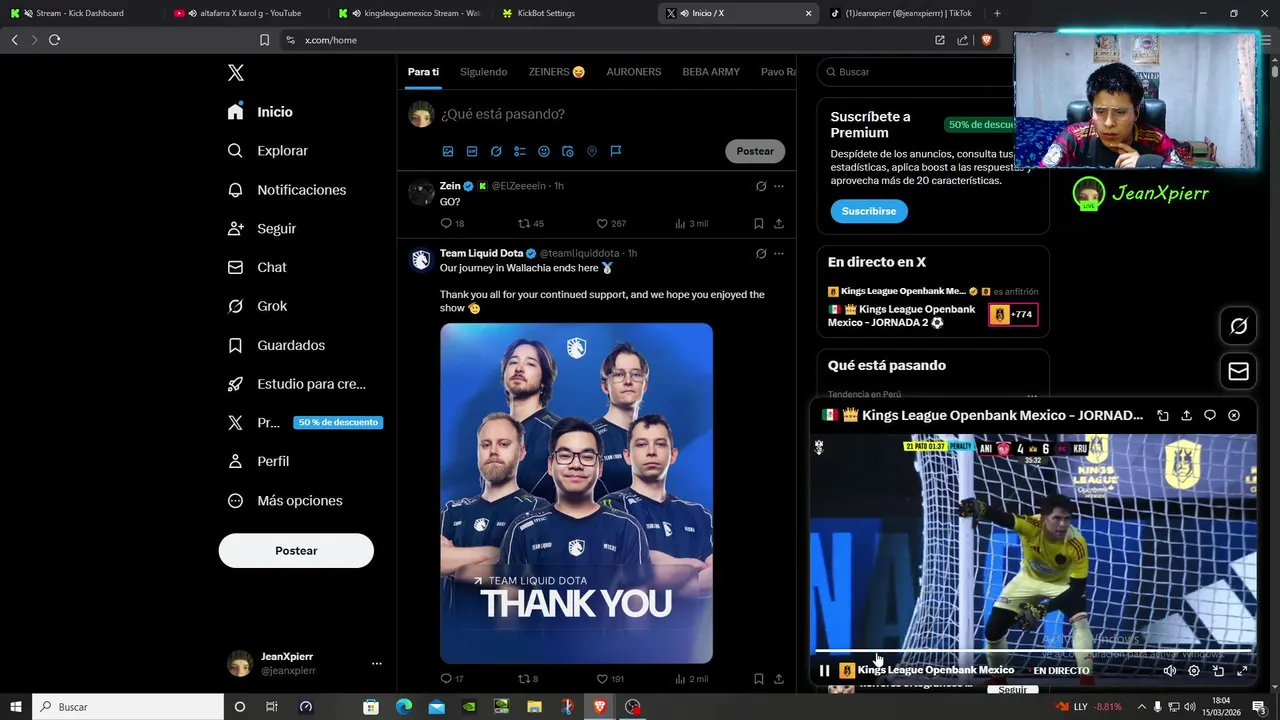
Task: Pause the Kings League live video
Action: tap(825, 671)
